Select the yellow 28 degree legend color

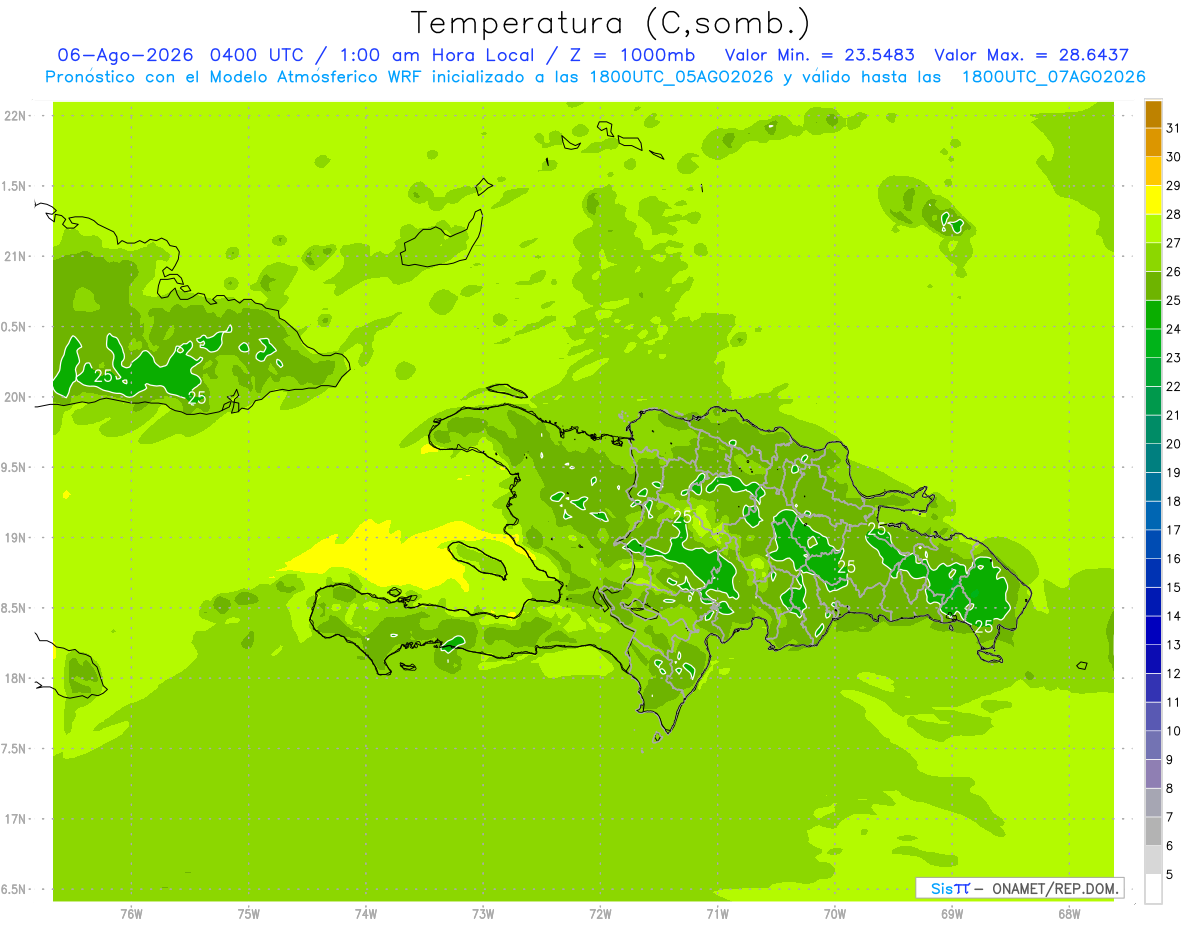(1153, 200)
